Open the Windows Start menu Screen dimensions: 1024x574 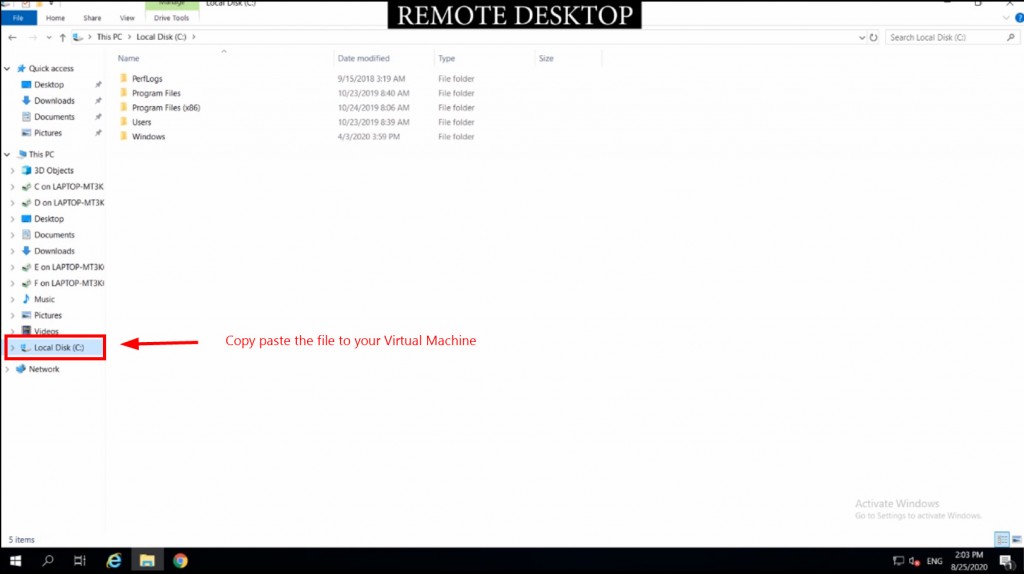[x=16, y=561]
